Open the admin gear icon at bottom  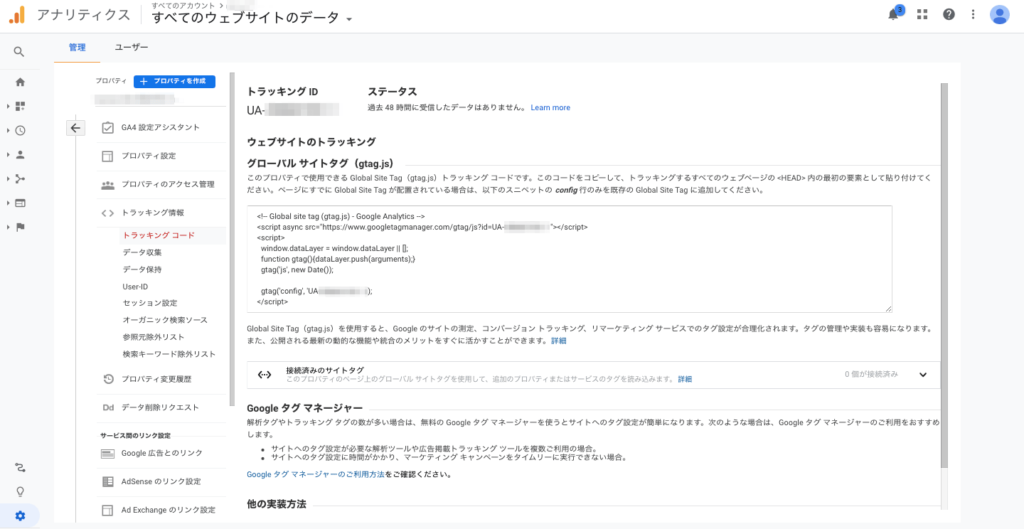pos(20,516)
